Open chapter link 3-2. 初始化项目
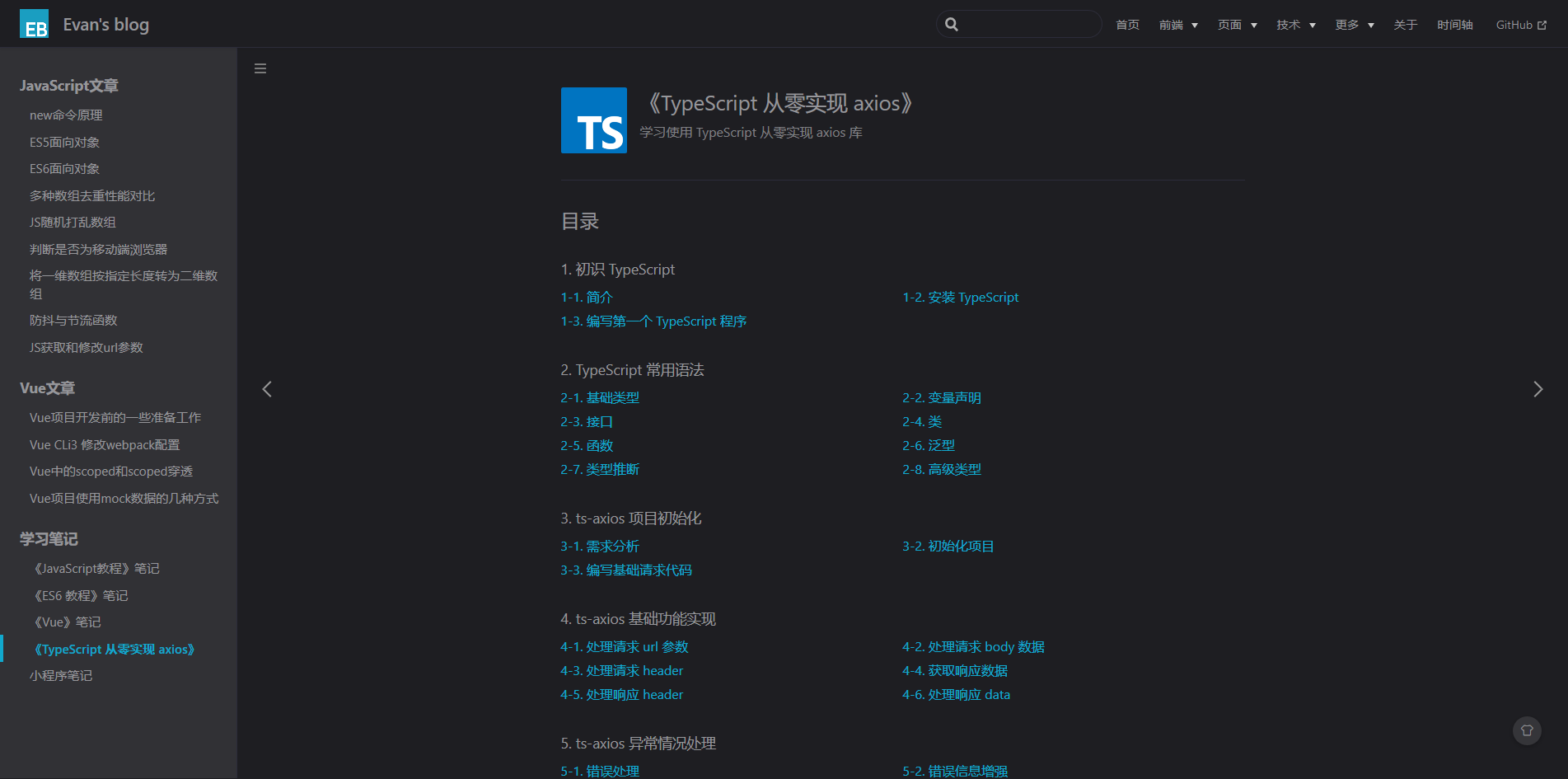 point(948,547)
